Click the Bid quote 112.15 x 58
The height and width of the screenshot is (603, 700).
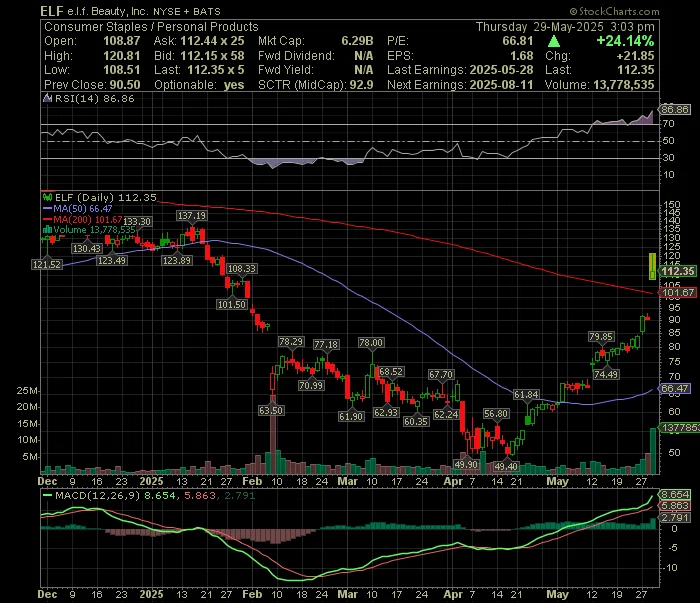pyautogui.click(x=212, y=56)
